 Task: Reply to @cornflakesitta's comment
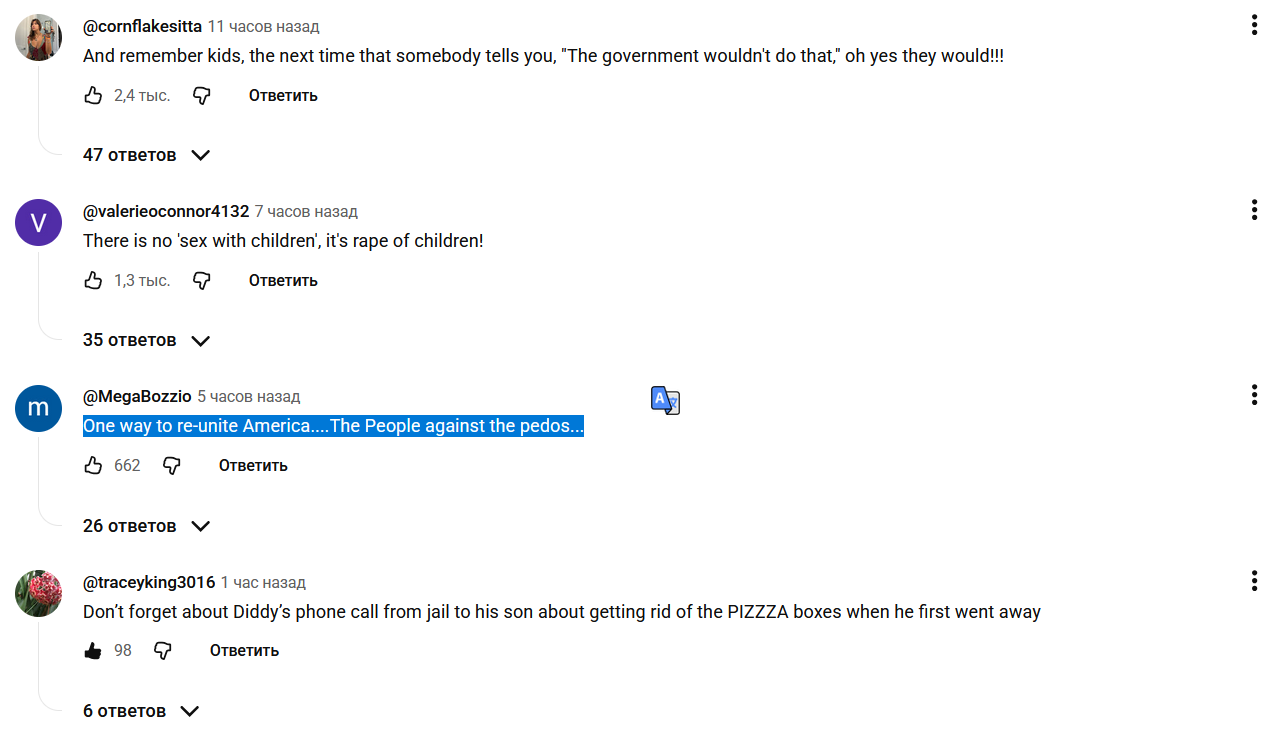coord(283,96)
